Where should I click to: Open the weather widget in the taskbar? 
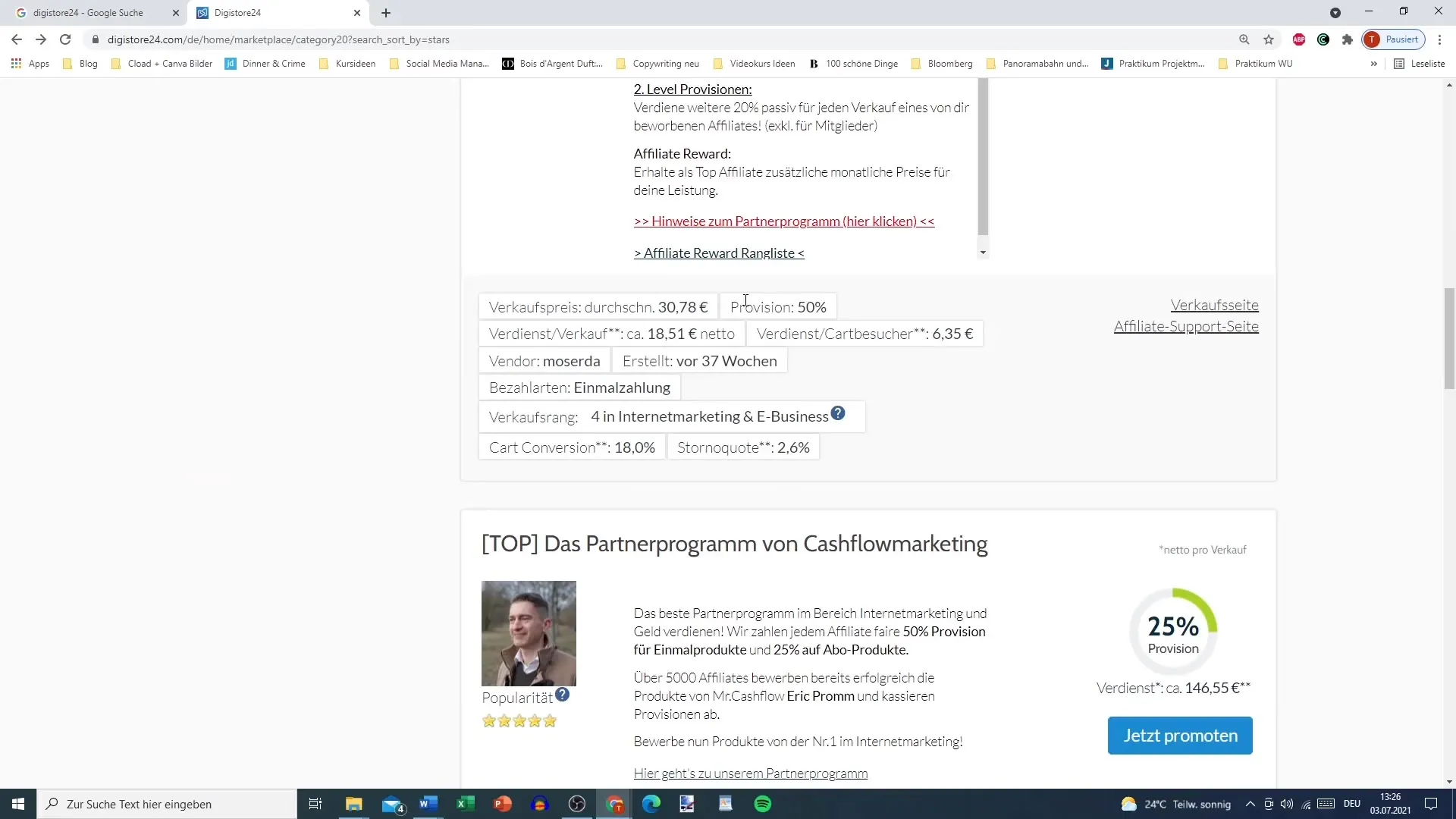(x=1176, y=804)
